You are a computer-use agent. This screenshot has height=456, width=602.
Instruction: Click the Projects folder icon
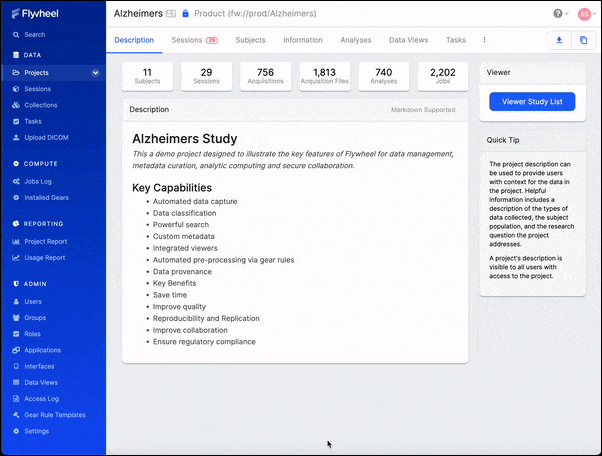(x=16, y=73)
